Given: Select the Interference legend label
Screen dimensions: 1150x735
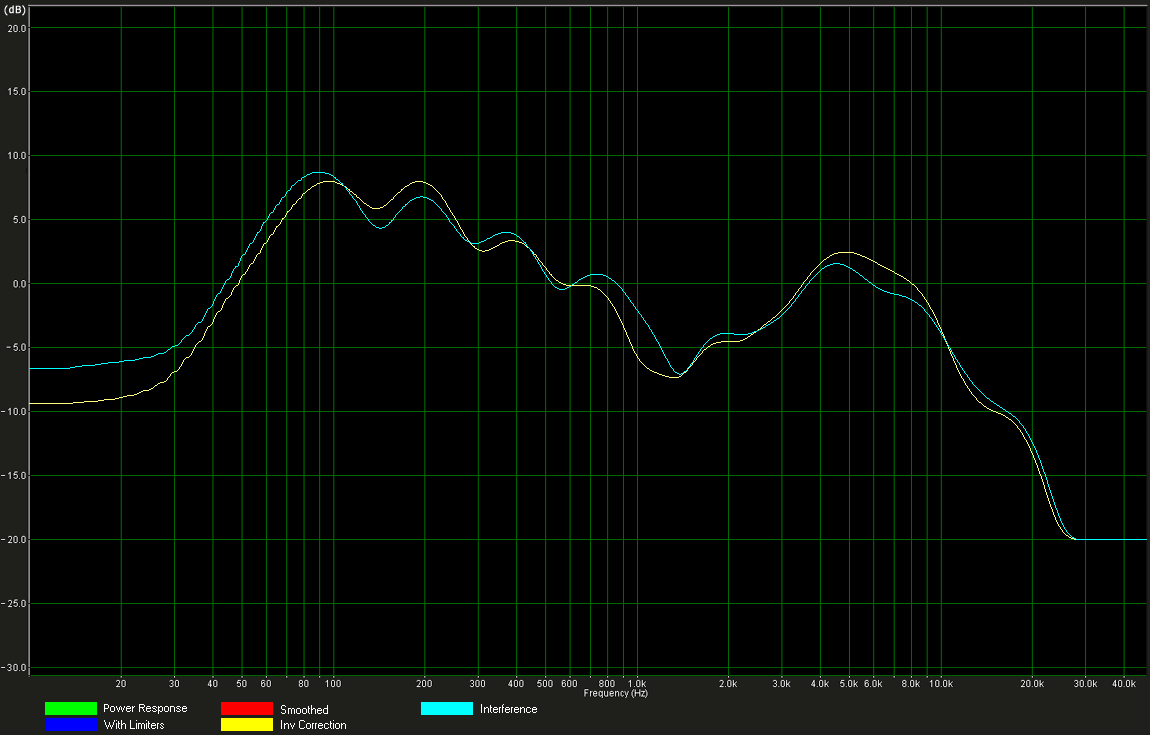Looking at the screenshot, I should [x=508, y=709].
